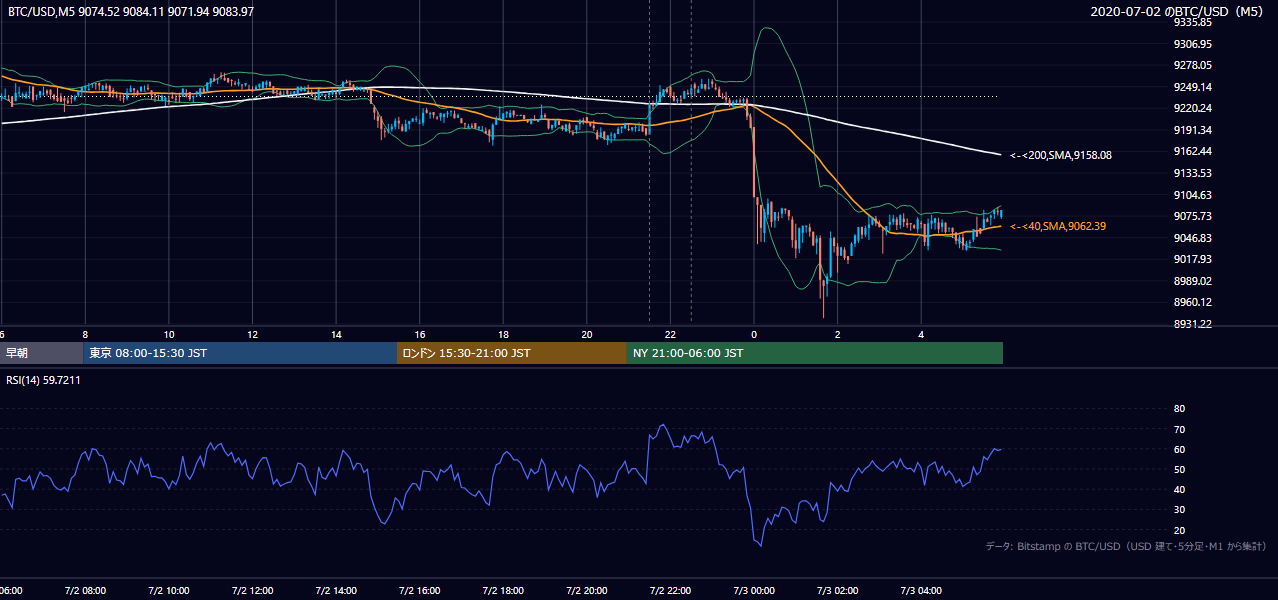This screenshot has width=1278, height=600.
Task: Click the RSI(14) 59.7211 indicator label
Action: click(x=44, y=381)
